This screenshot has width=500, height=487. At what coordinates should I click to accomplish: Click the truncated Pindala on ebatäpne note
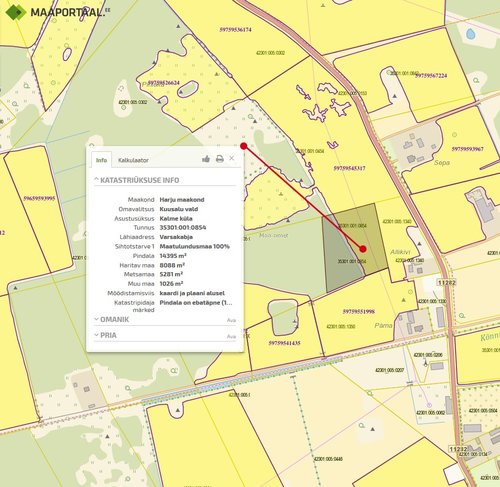pos(196,303)
